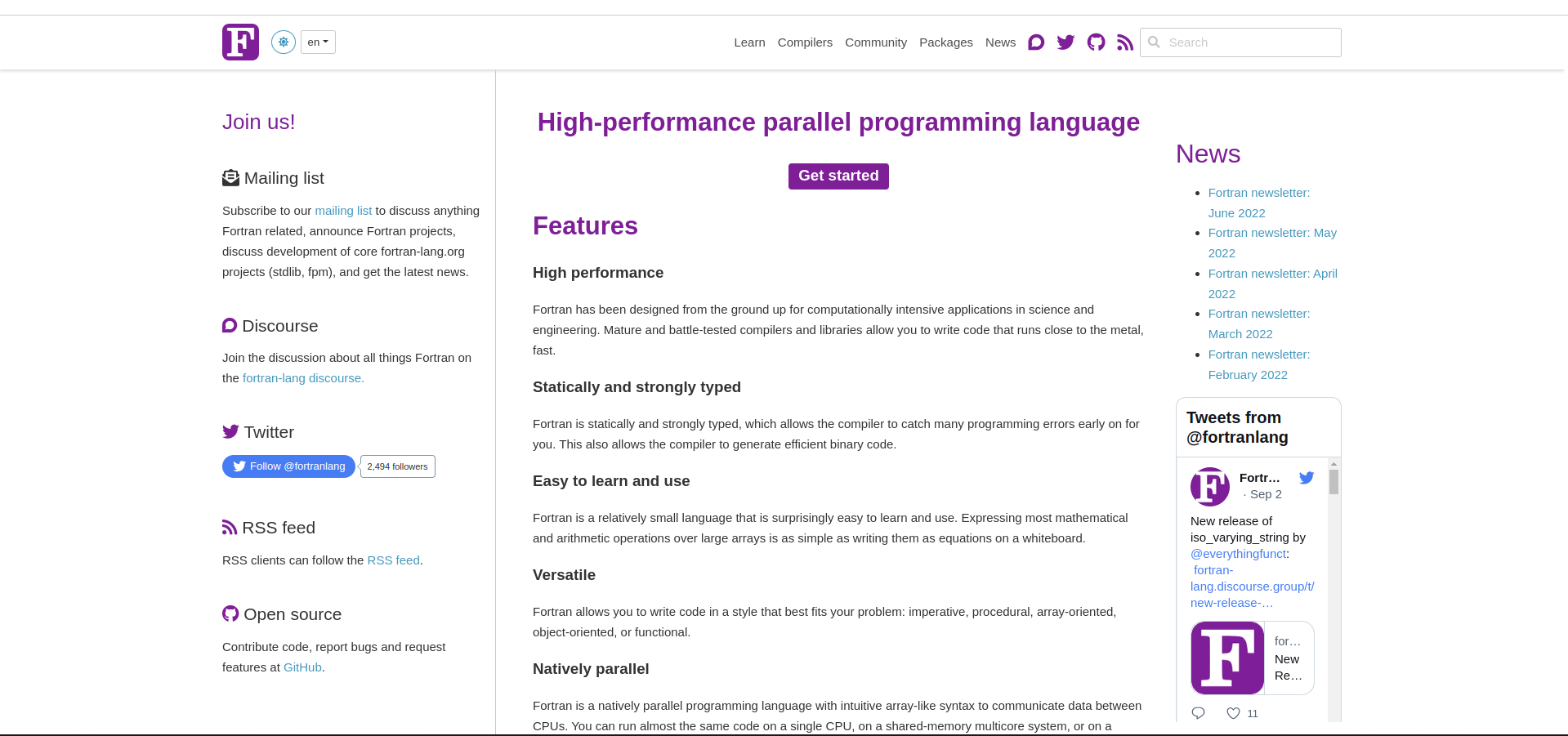Open the Twitter icon in the navbar

(x=1065, y=42)
